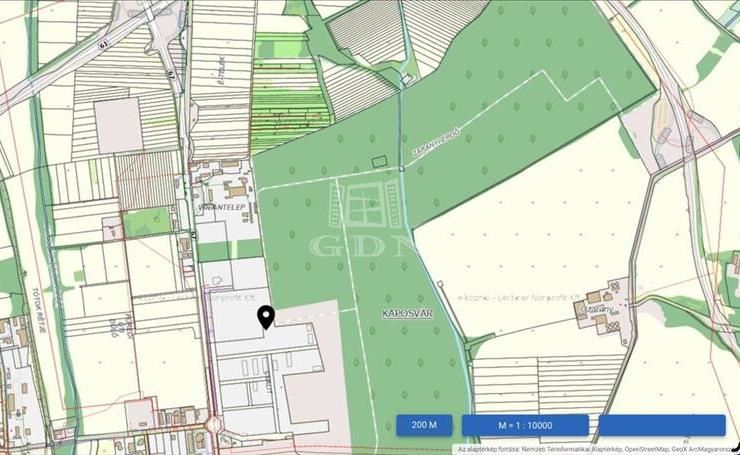This screenshot has width=740, height=455.
Task: Click the 61 road number on diagonal highway
Action: [x=103, y=44]
